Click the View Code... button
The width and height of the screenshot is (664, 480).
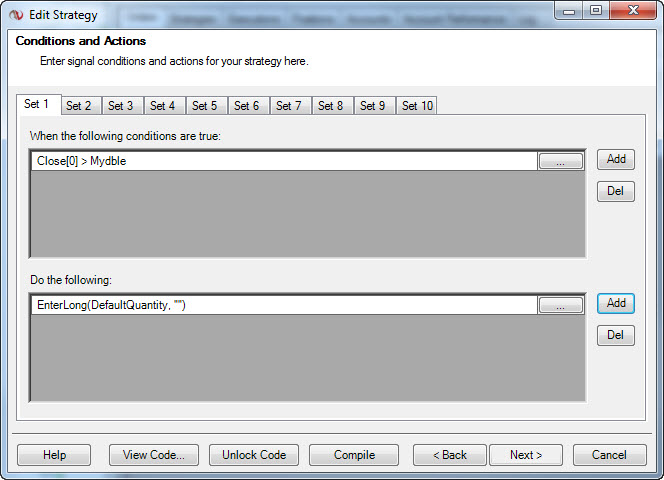154,455
